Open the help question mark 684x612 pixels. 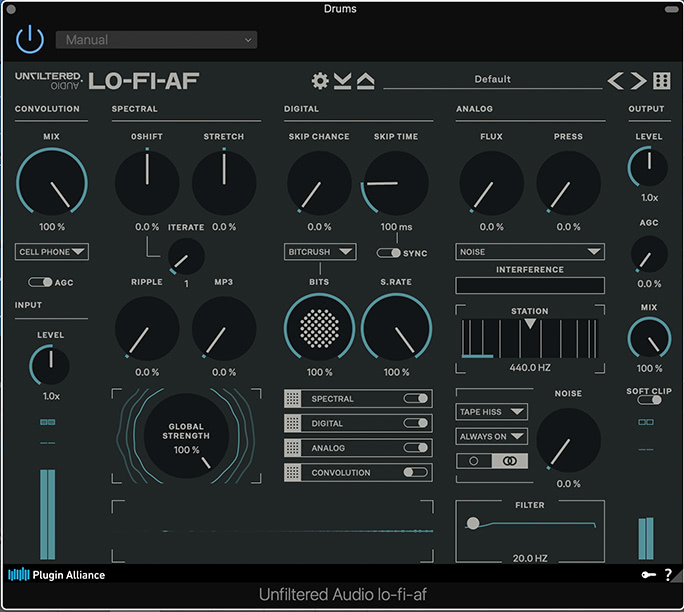pyautogui.click(x=668, y=575)
